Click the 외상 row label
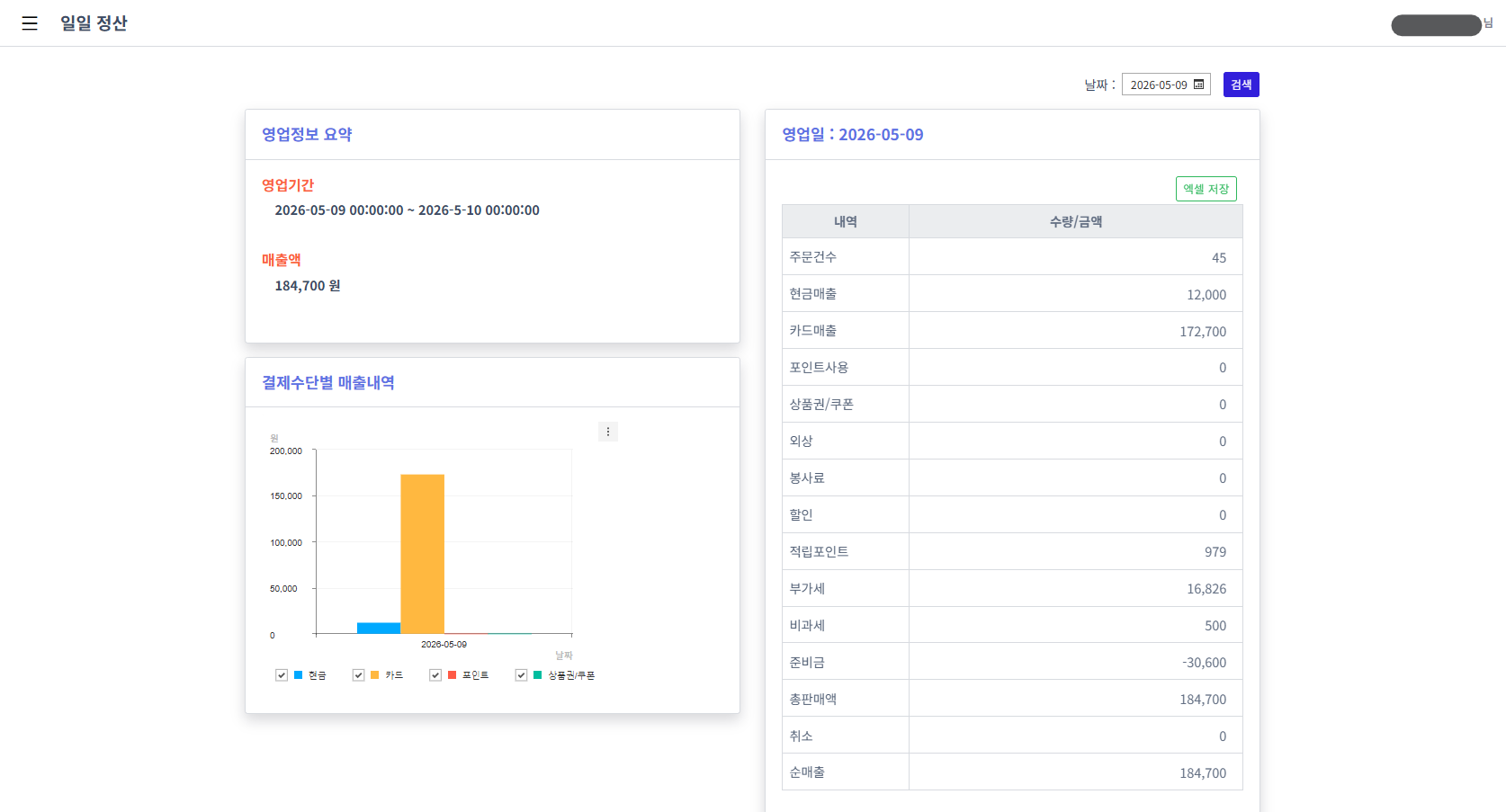 [x=801, y=442]
